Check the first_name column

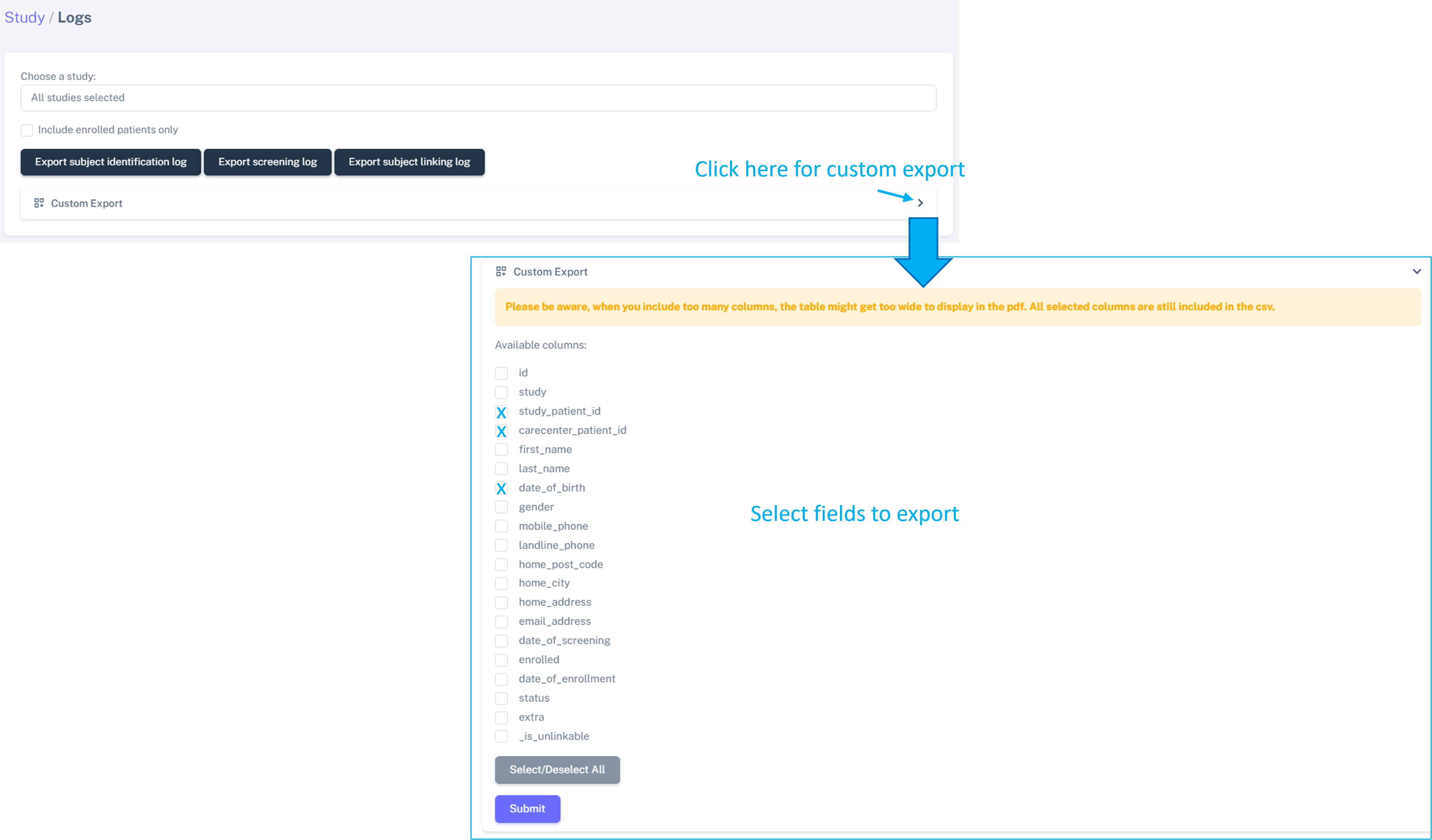point(501,450)
